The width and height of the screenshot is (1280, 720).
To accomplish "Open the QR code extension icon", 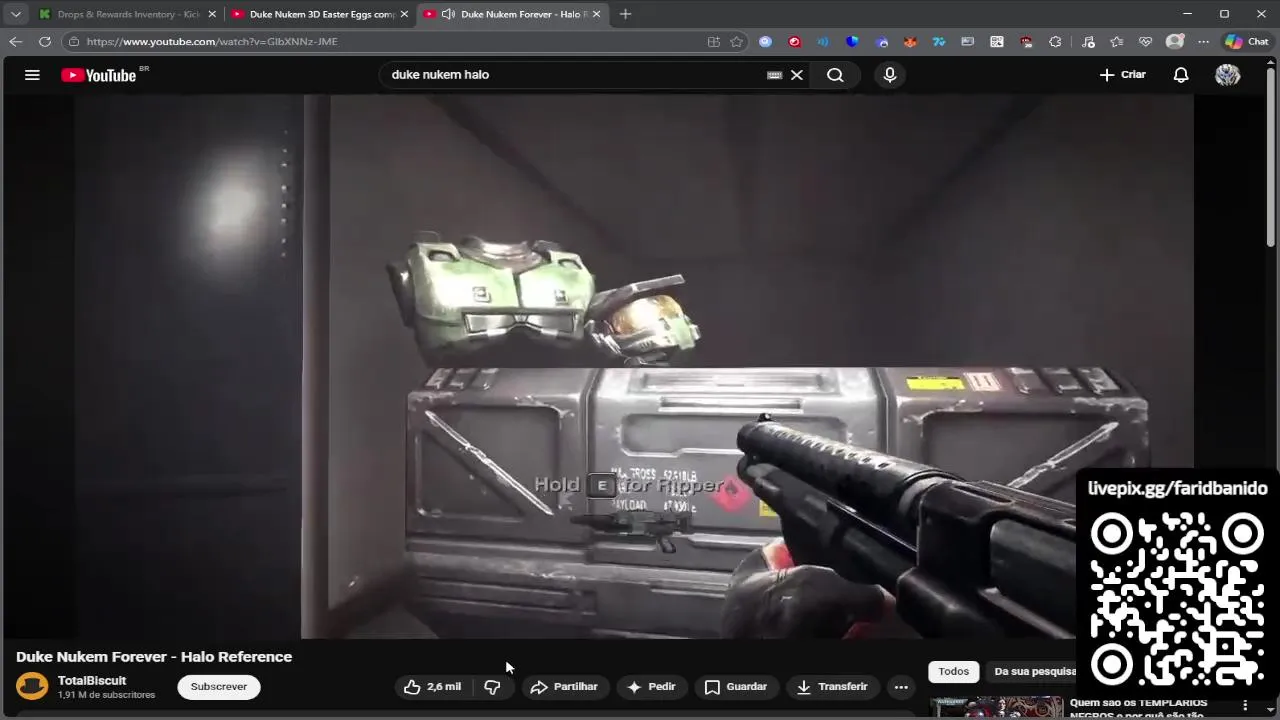I will tap(997, 42).
